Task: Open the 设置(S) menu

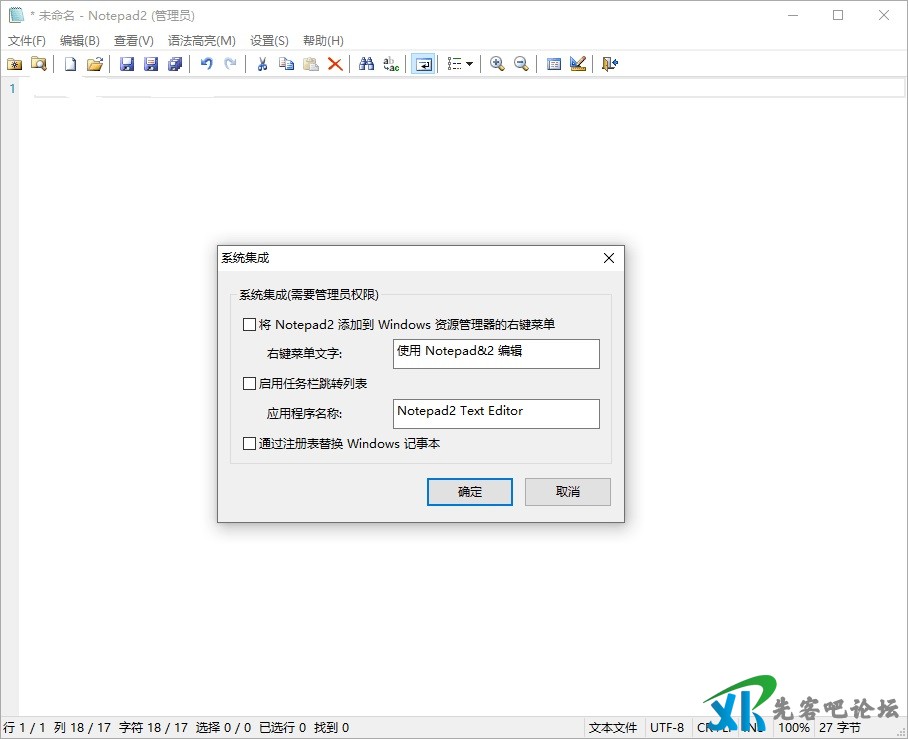Action: click(269, 41)
